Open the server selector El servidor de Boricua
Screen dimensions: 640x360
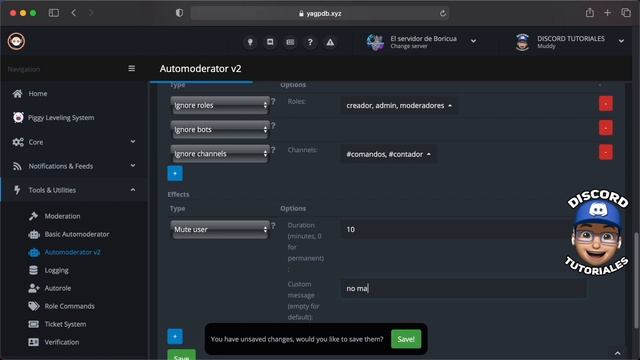tap(421, 42)
